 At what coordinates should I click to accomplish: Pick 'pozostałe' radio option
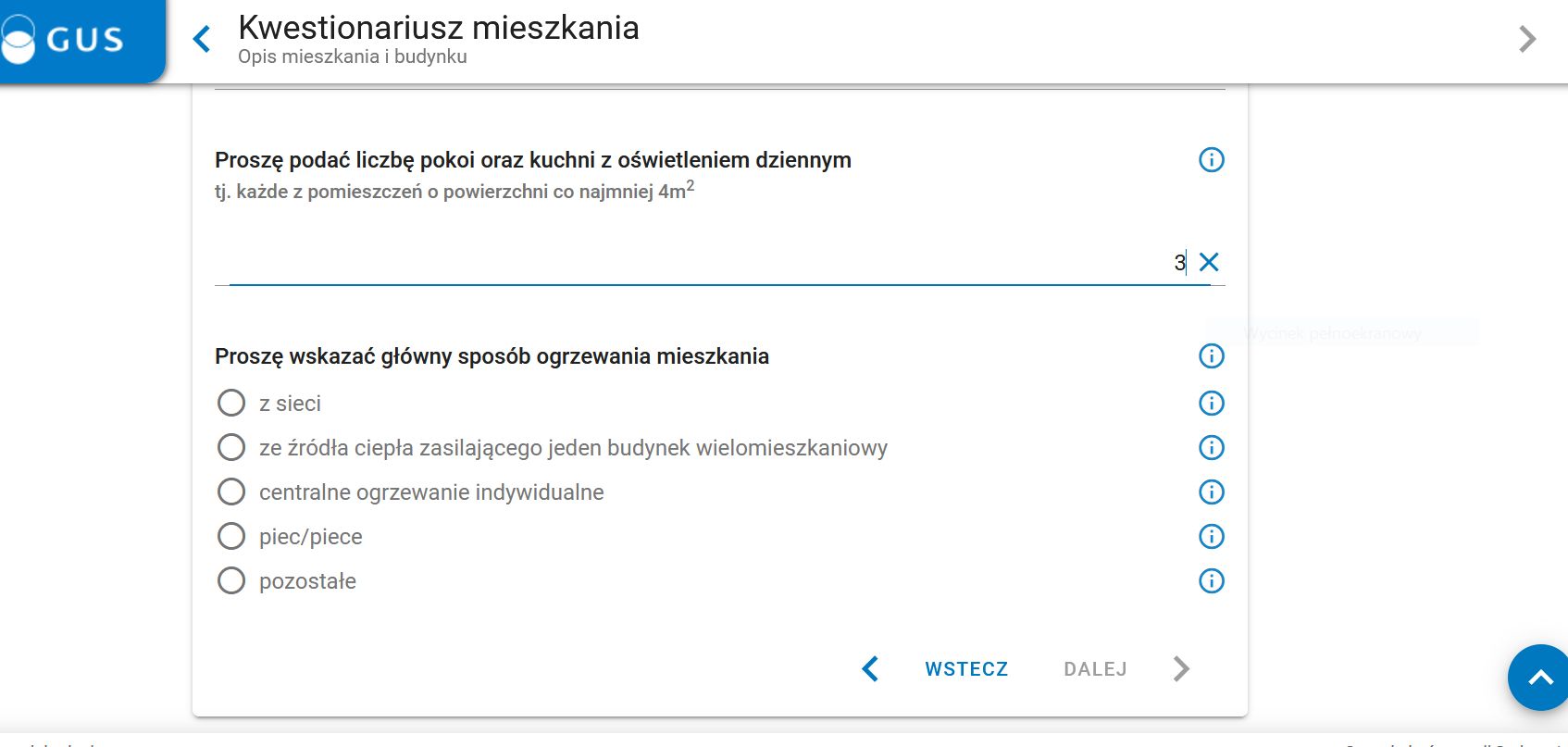[x=231, y=581]
